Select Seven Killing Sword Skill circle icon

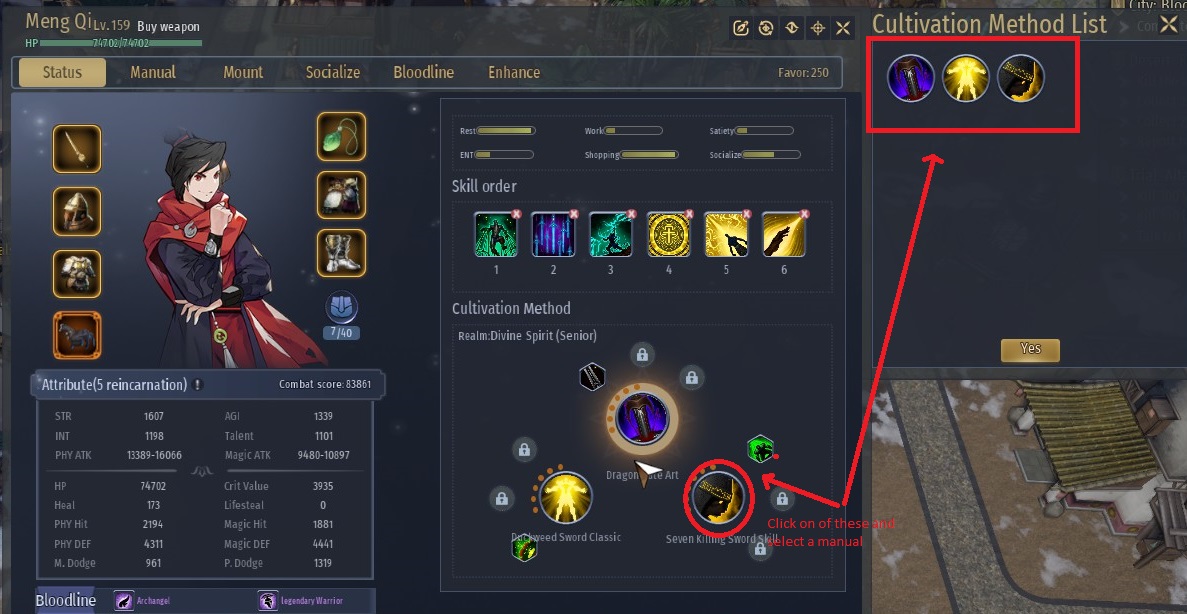pyautogui.click(x=718, y=497)
